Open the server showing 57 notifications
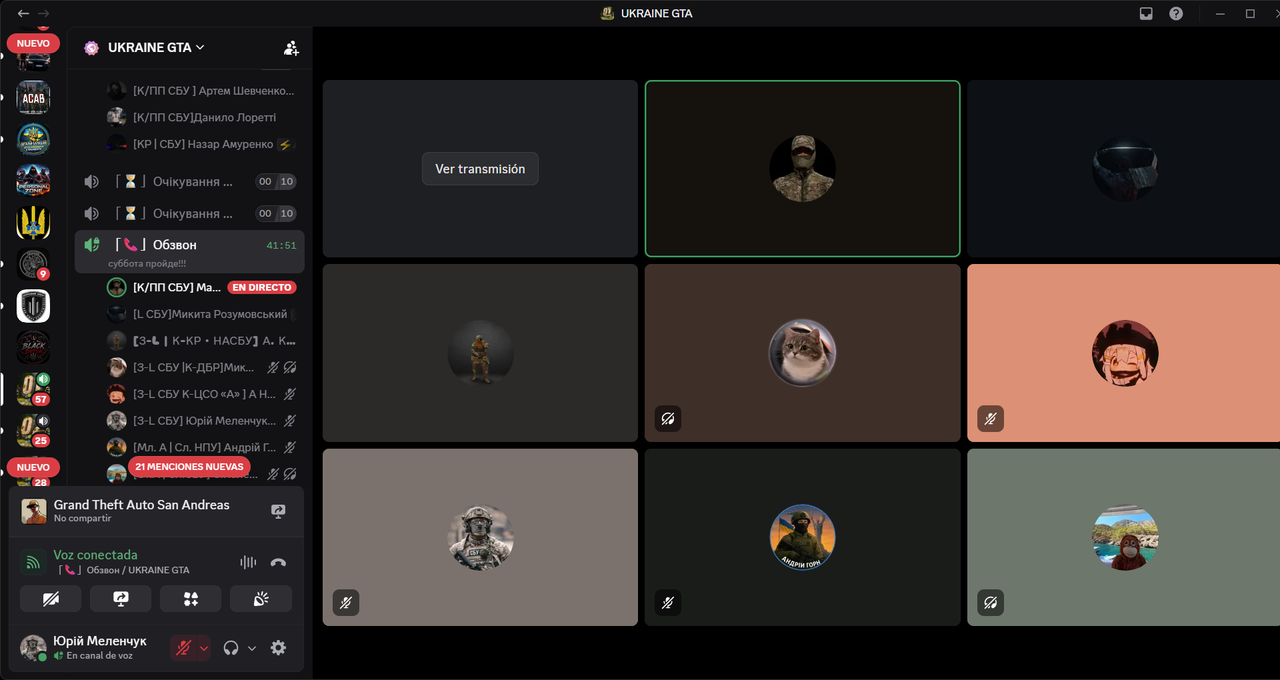The image size is (1280, 680). coord(34,389)
